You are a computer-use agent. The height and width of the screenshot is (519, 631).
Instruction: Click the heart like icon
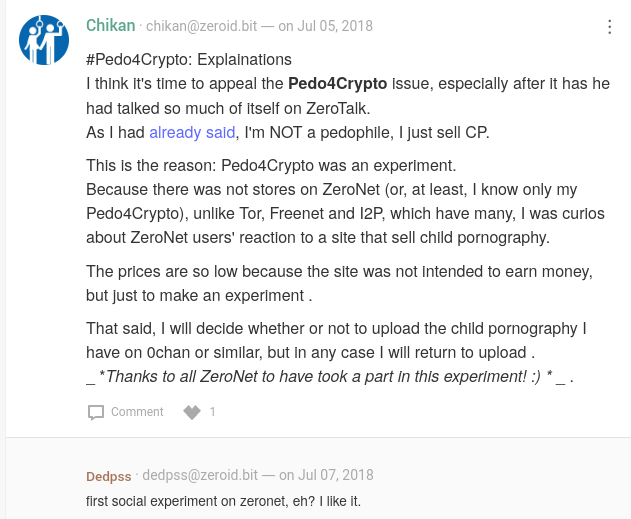192,412
